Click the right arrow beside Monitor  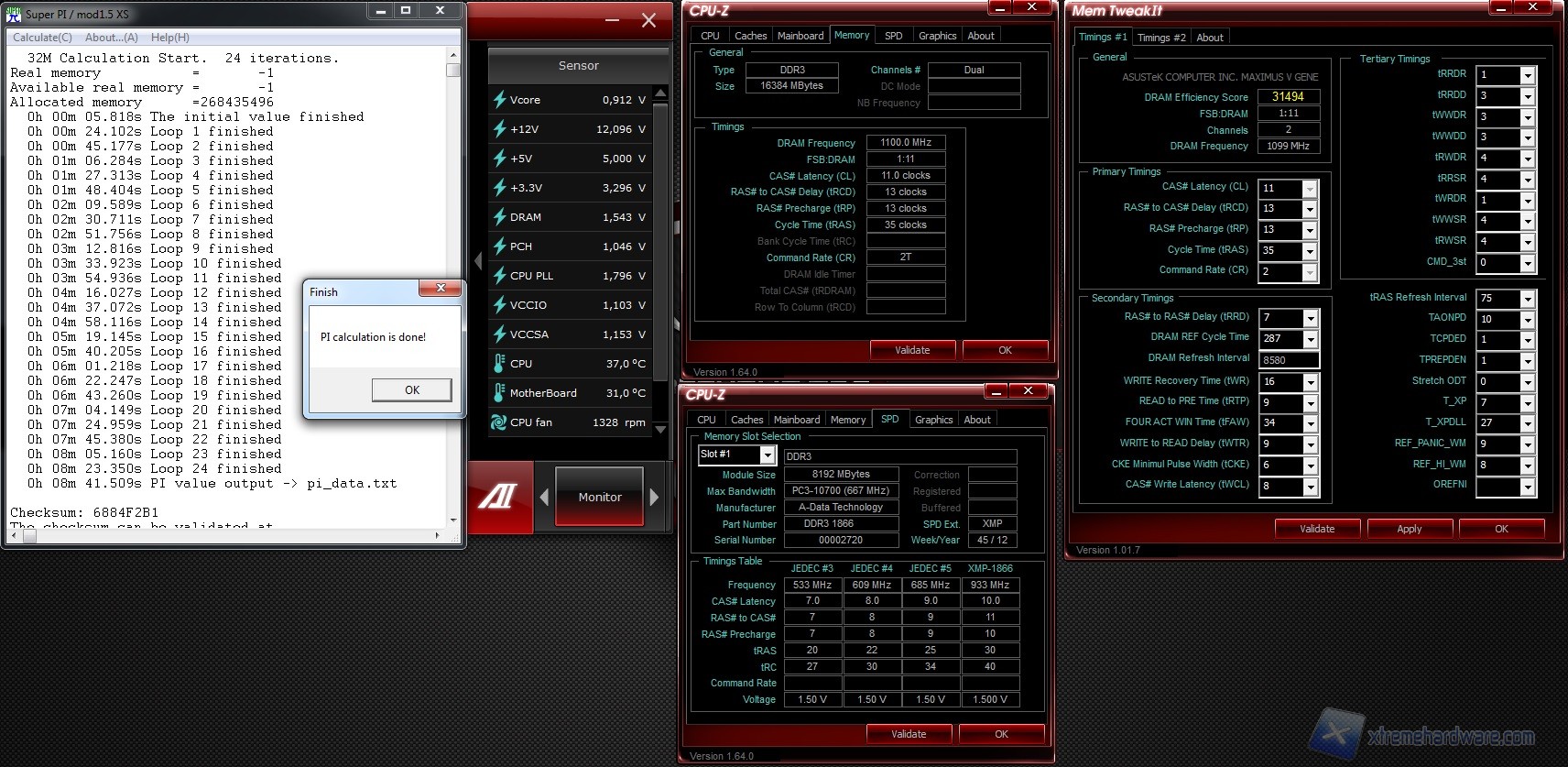tap(654, 498)
